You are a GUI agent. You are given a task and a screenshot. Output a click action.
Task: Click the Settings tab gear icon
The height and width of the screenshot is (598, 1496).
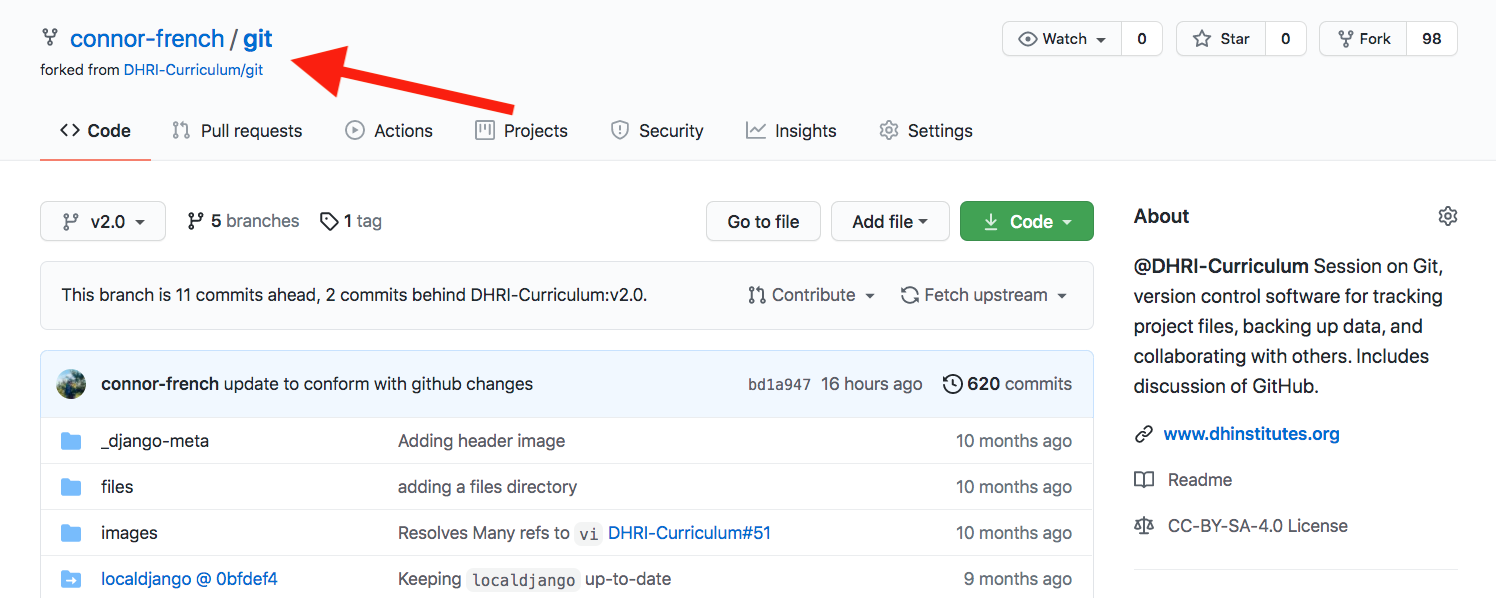coord(889,130)
